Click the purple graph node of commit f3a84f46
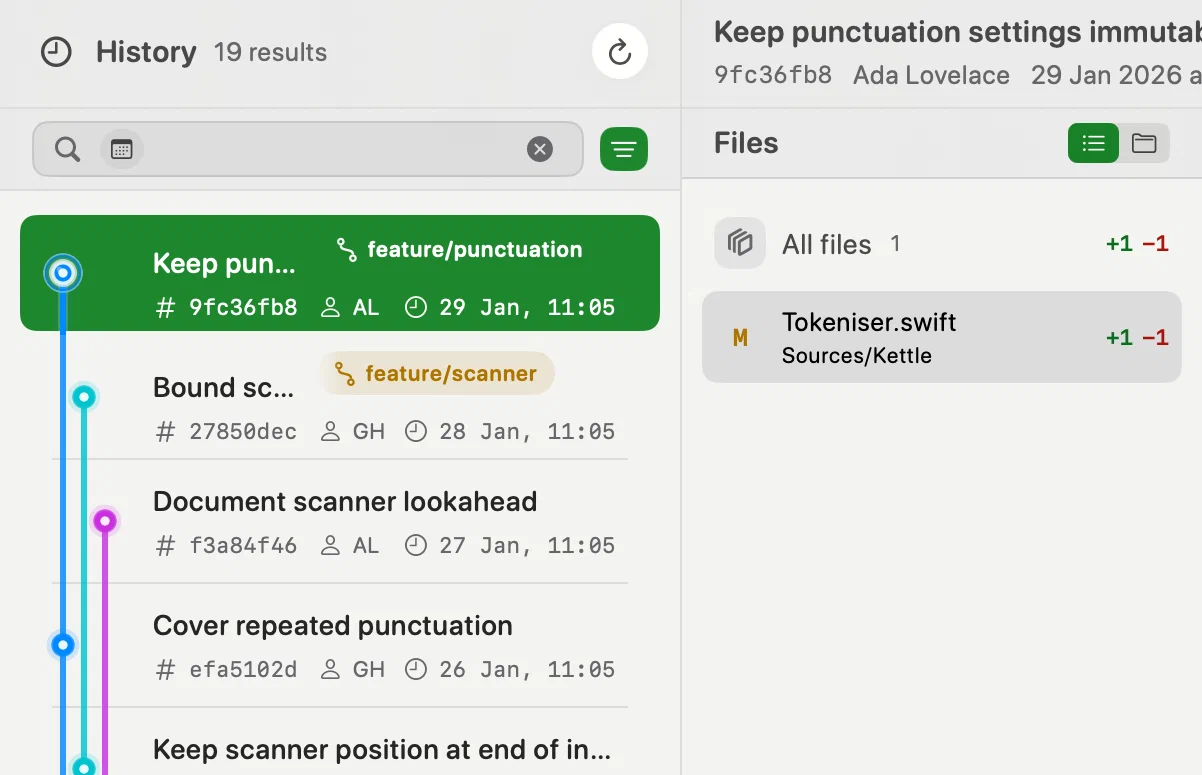This screenshot has width=1202, height=775. pyautogui.click(x=105, y=521)
